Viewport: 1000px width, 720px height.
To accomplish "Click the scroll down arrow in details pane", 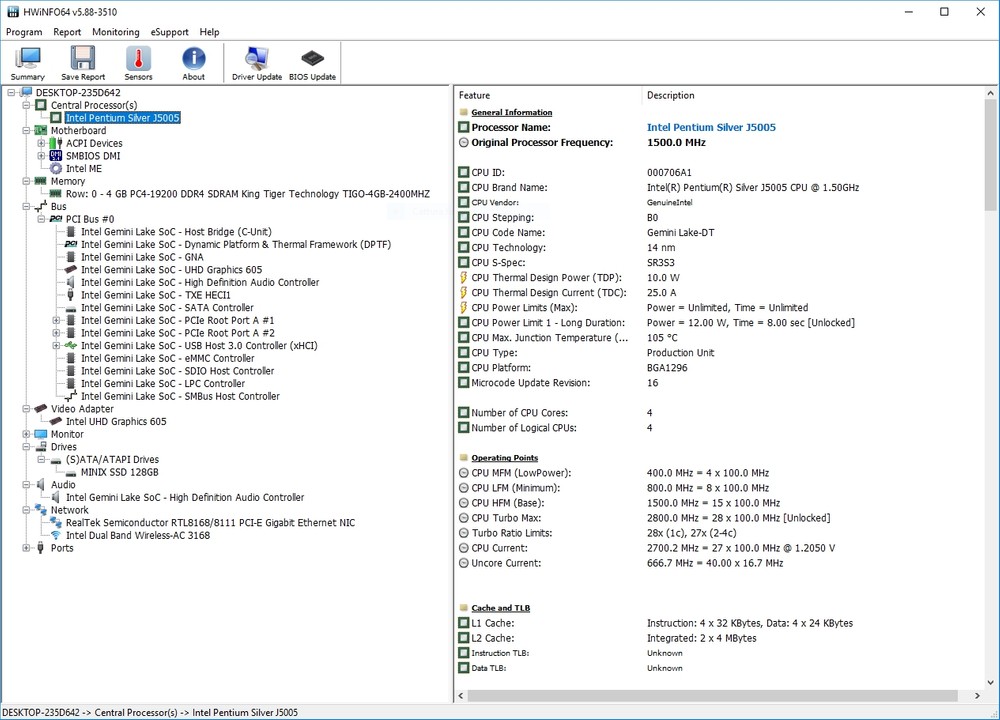I will pyautogui.click(x=990, y=682).
